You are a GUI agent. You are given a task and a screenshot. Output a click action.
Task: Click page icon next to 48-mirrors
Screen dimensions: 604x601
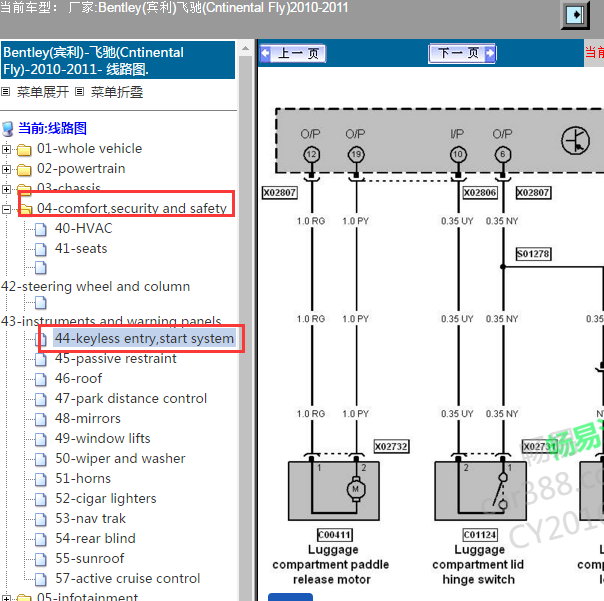41,420
